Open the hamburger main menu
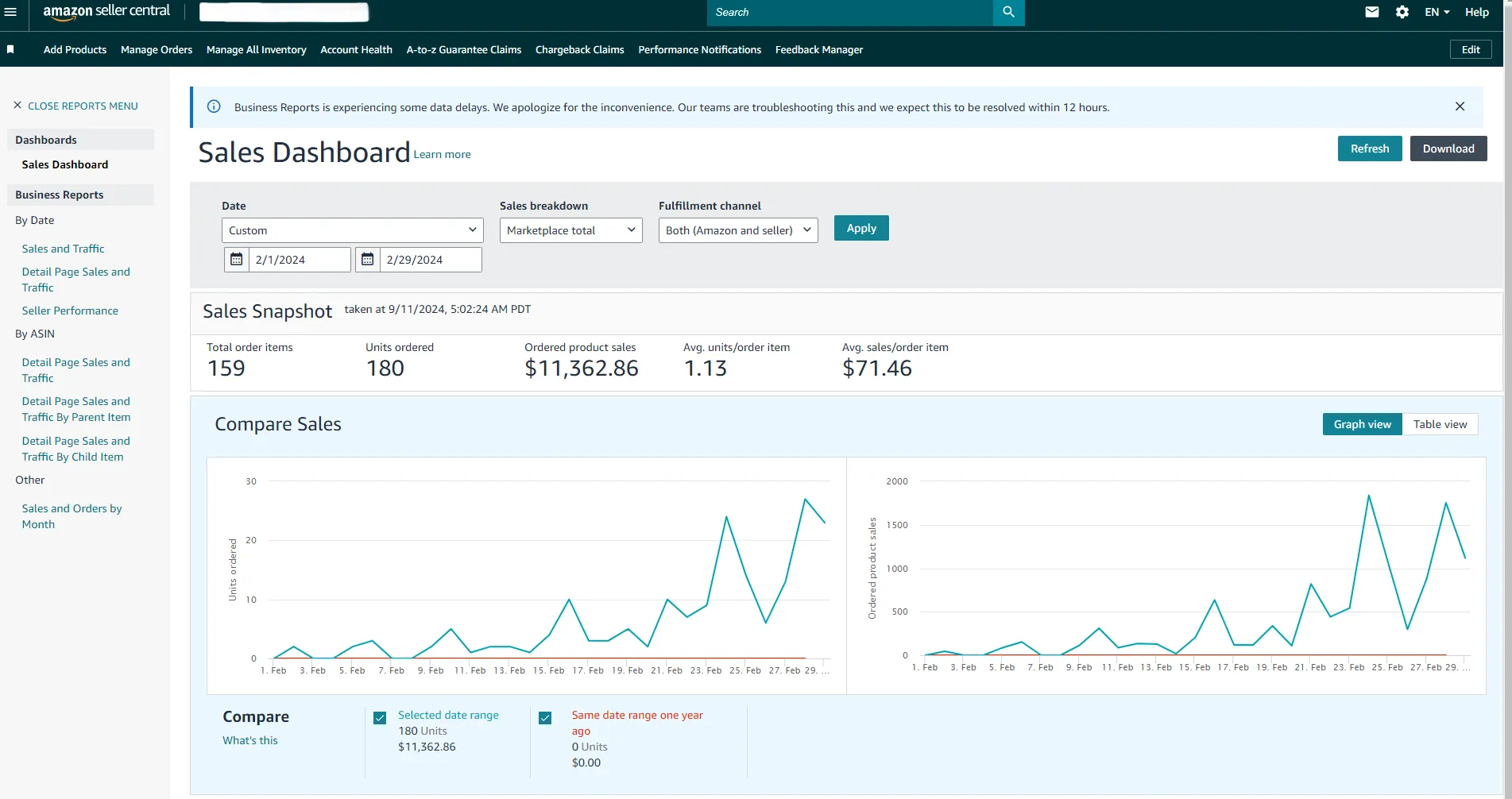 click(10, 12)
